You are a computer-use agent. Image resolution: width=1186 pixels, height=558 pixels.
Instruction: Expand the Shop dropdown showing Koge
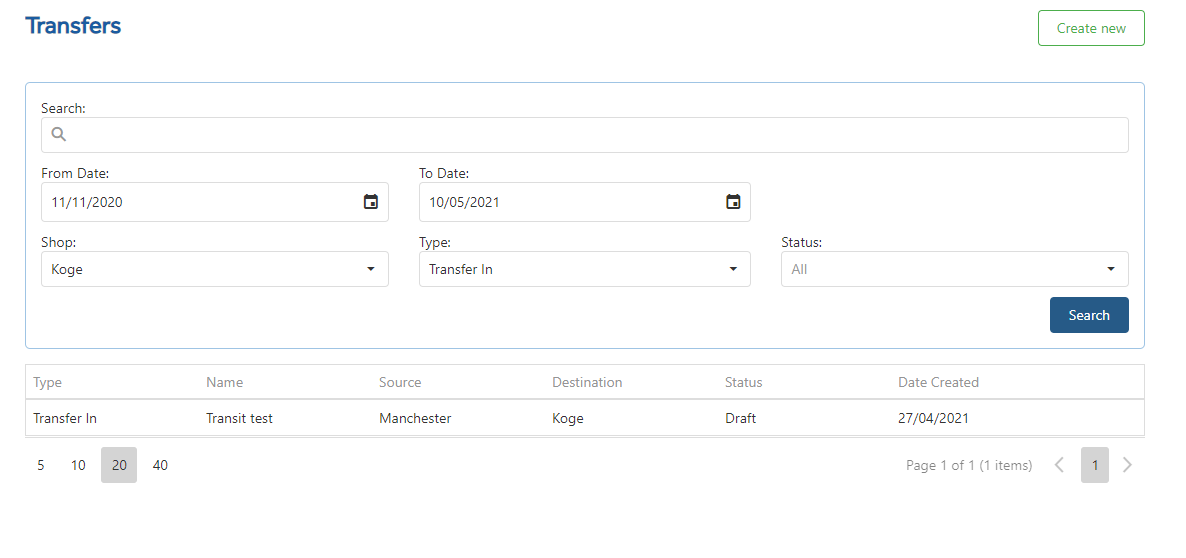tap(215, 269)
